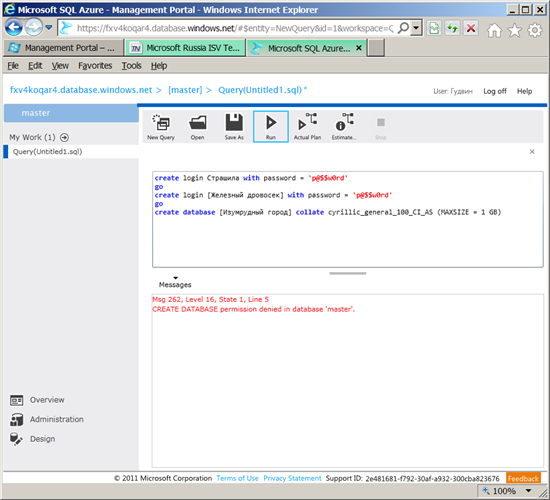Open the Help menu
Screen dimensions: 550x500
159,66
